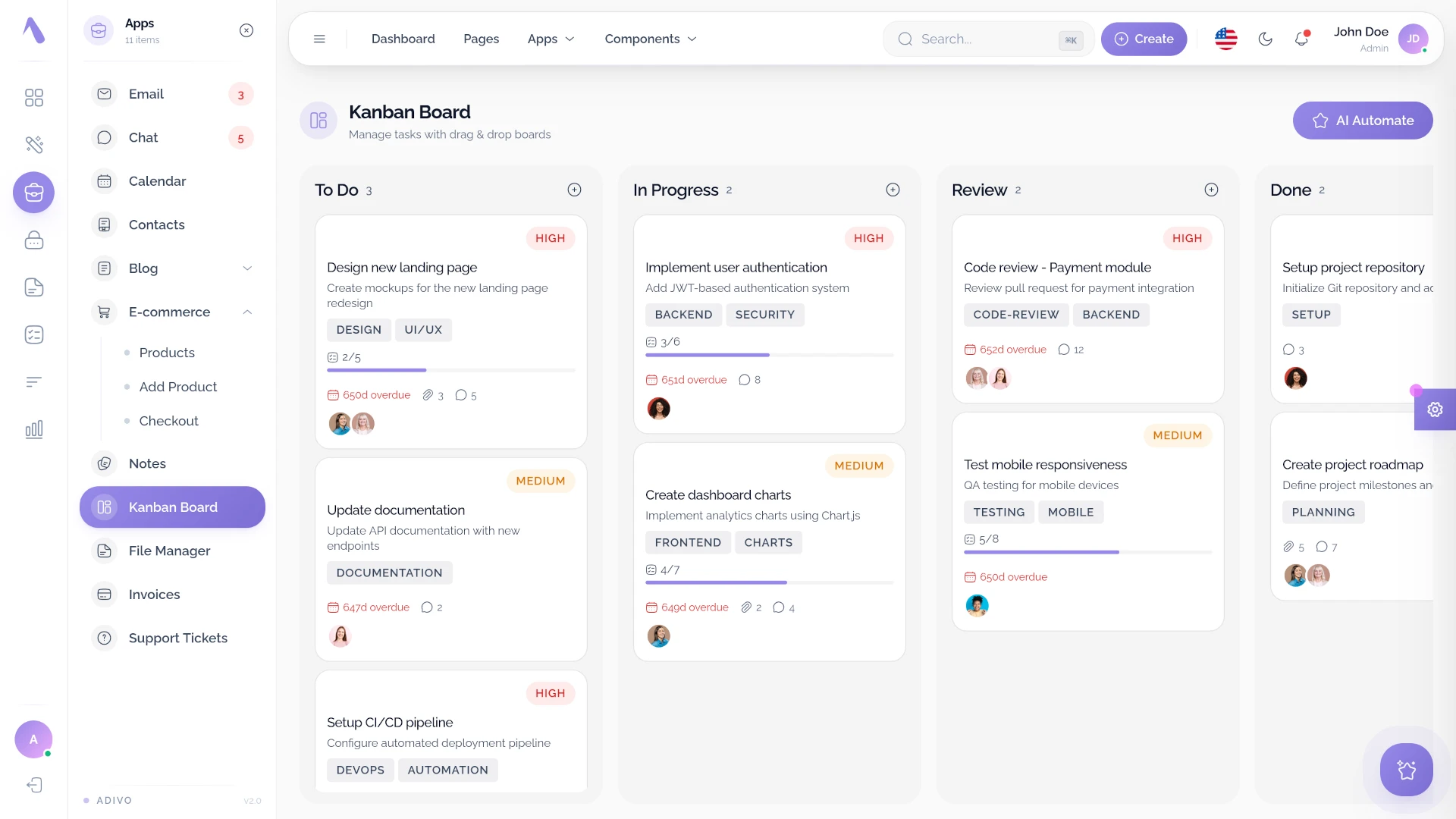Viewport: 1456px width, 819px height.
Task: Open John Doe profile menu
Action: 1380,39
